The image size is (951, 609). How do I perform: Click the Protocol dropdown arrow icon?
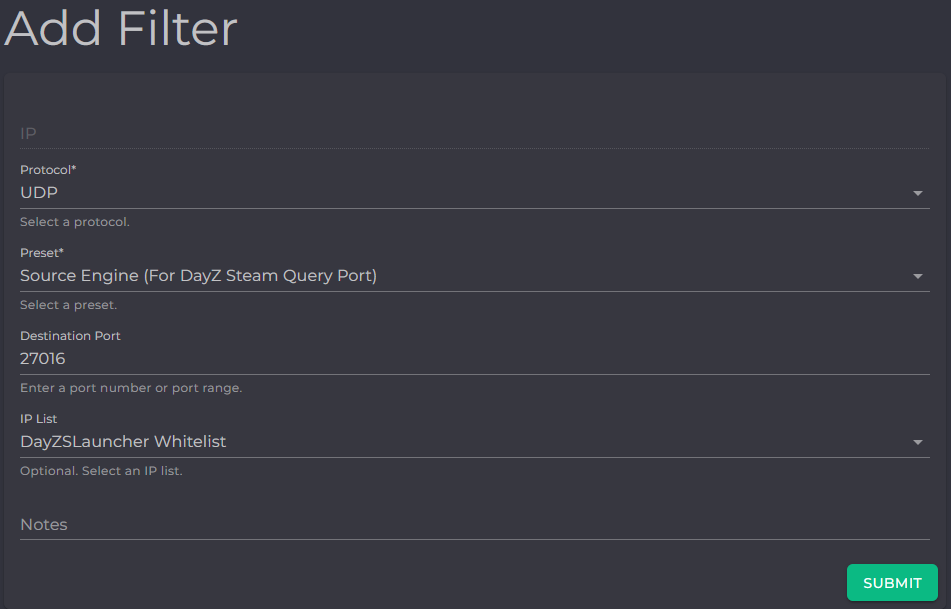[x=918, y=193]
